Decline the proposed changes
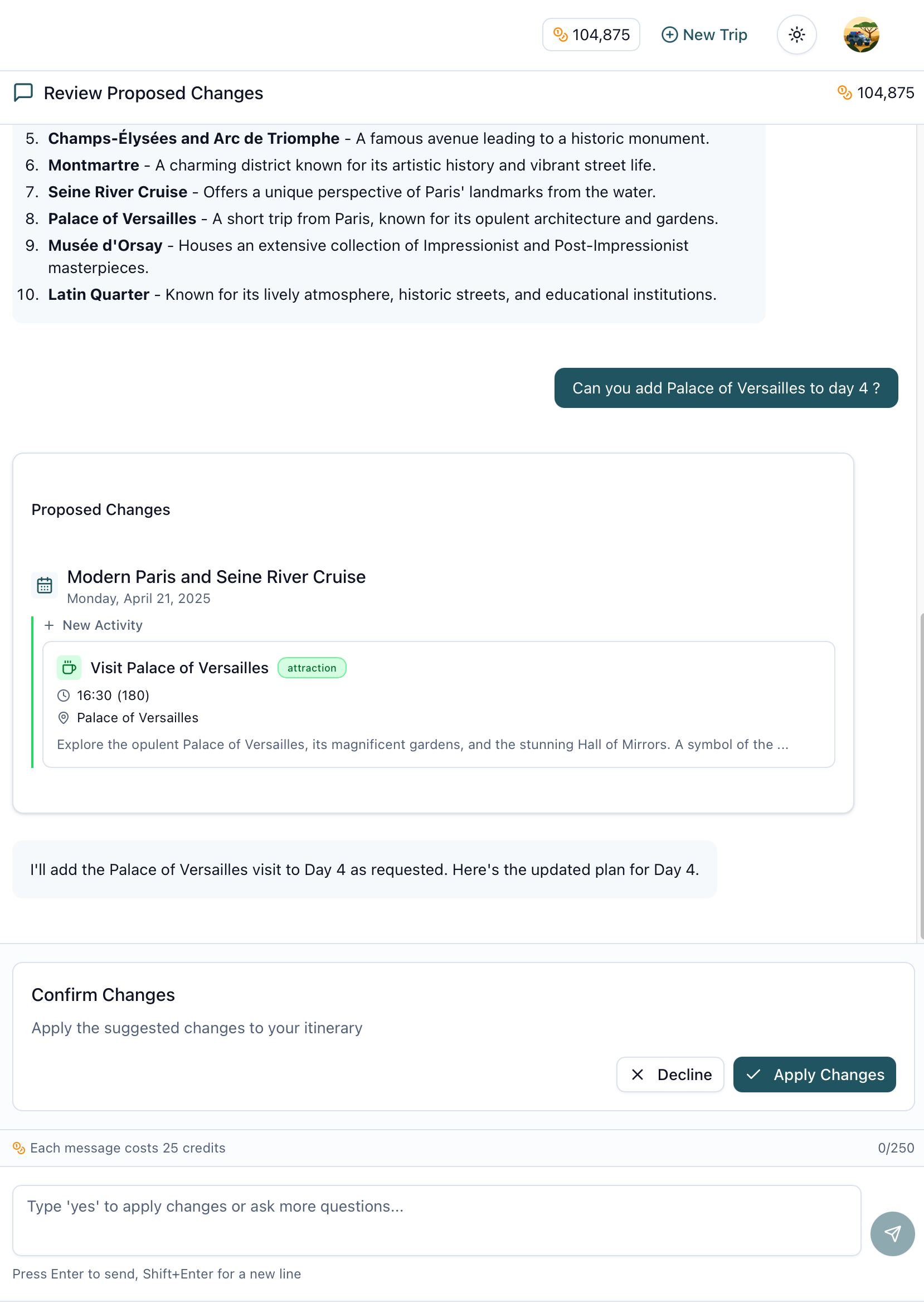The image size is (924, 1303). point(670,1074)
